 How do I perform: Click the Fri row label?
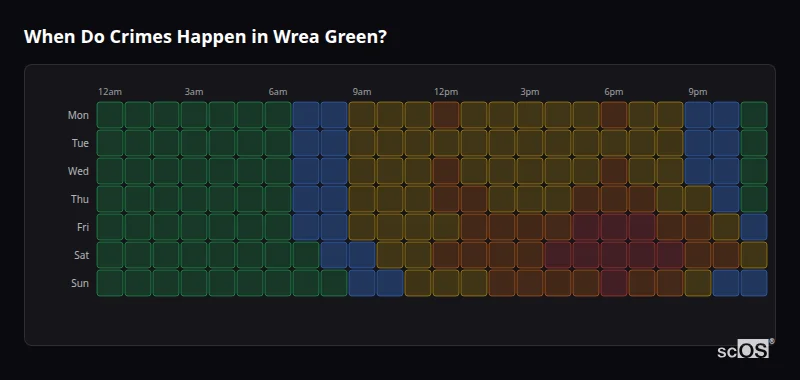coord(83,227)
